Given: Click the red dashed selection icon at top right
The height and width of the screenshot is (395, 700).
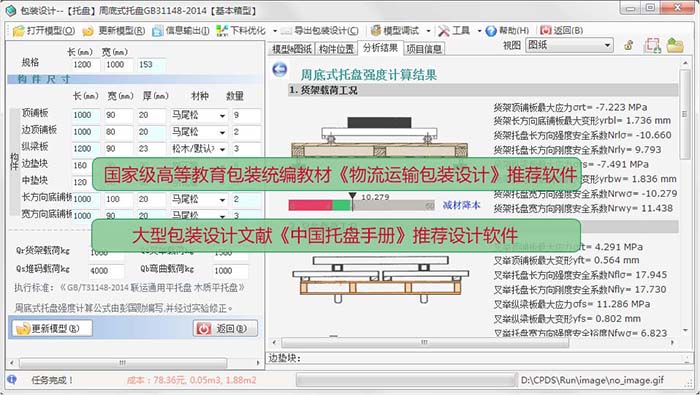Looking at the screenshot, I should pyautogui.click(x=652, y=46).
